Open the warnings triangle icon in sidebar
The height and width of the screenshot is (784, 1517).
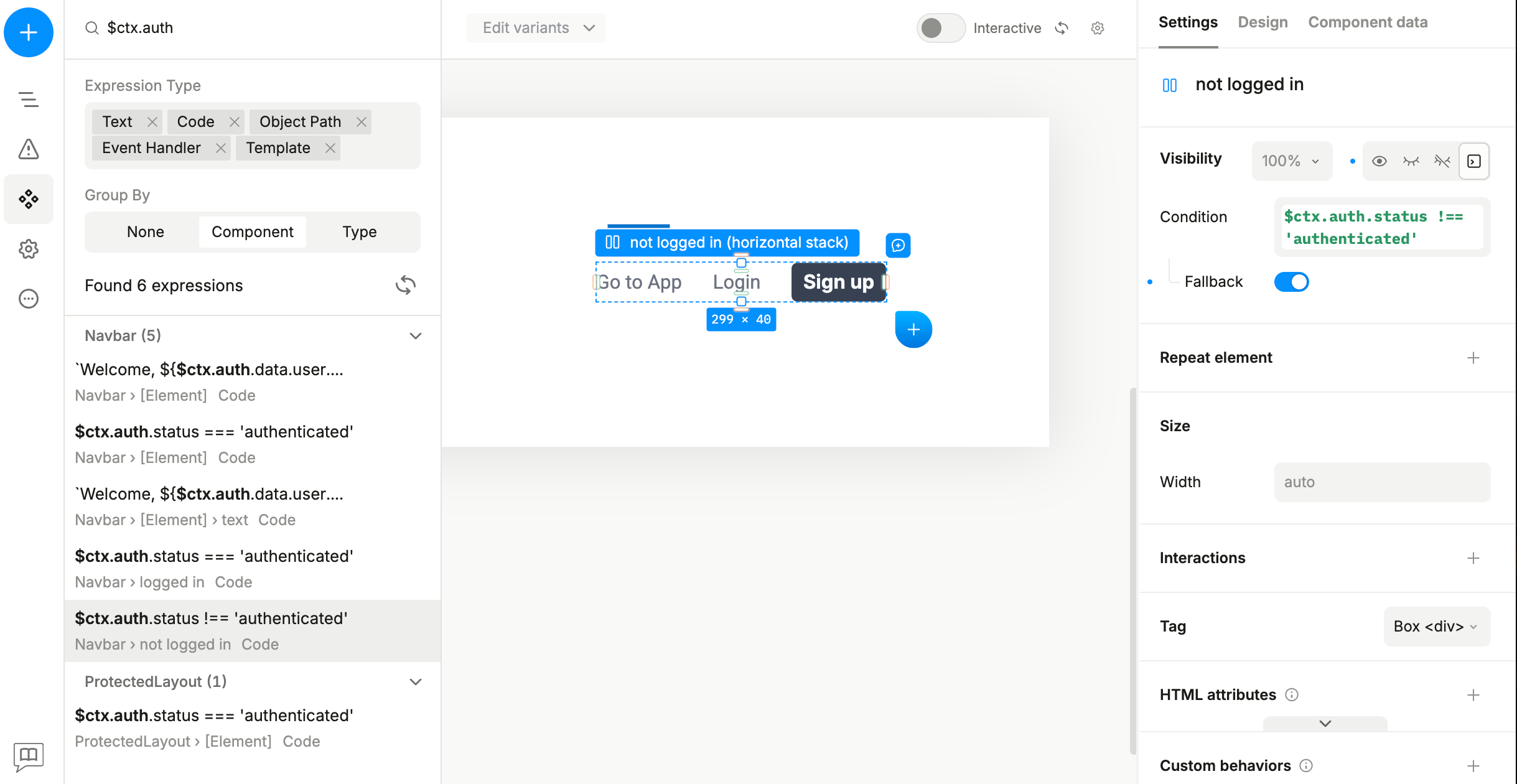tap(29, 149)
